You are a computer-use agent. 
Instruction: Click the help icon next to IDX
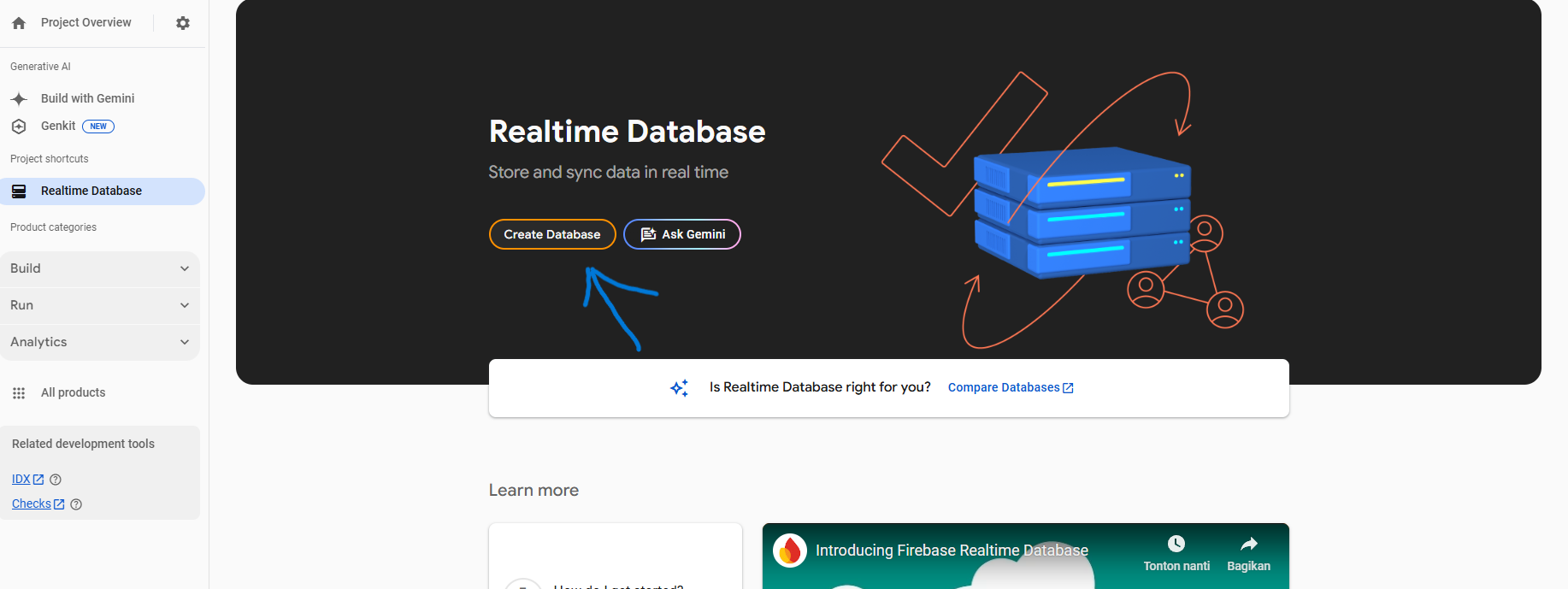[56, 480]
